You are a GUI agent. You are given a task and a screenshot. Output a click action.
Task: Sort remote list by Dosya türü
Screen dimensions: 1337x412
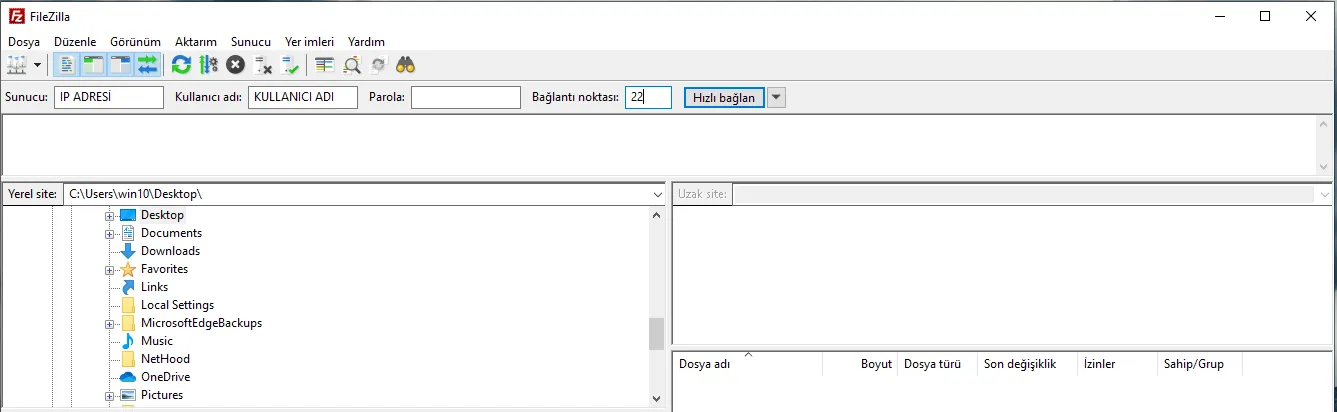[937, 364]
